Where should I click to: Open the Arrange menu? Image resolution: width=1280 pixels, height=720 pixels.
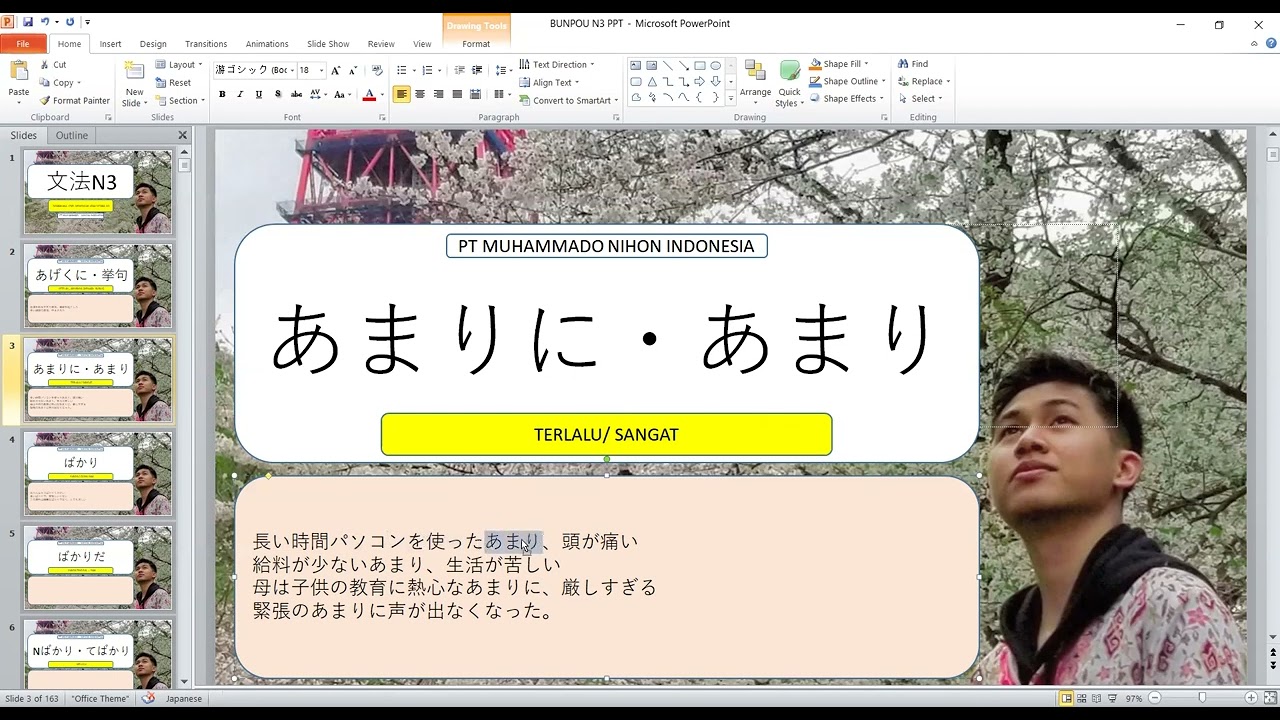point(755,83)
